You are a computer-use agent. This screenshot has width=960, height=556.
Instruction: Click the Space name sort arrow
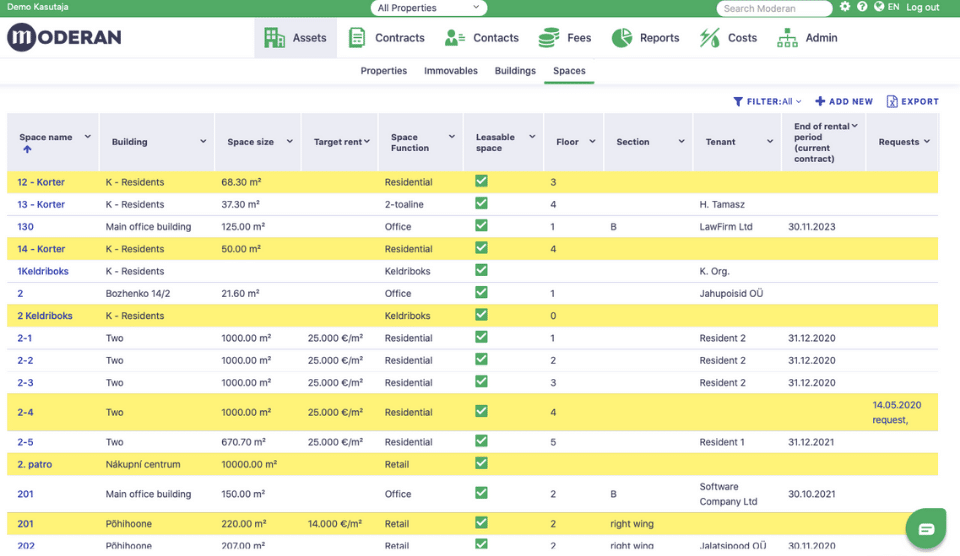click(x=27, y=149)
